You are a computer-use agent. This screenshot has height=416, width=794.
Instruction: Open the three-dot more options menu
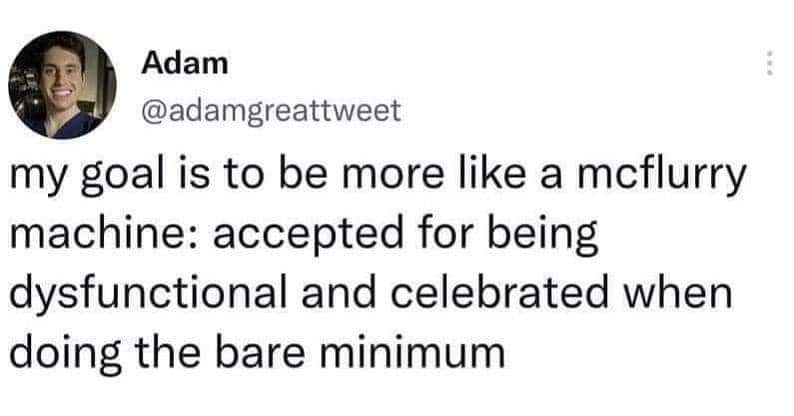point(769,65)
